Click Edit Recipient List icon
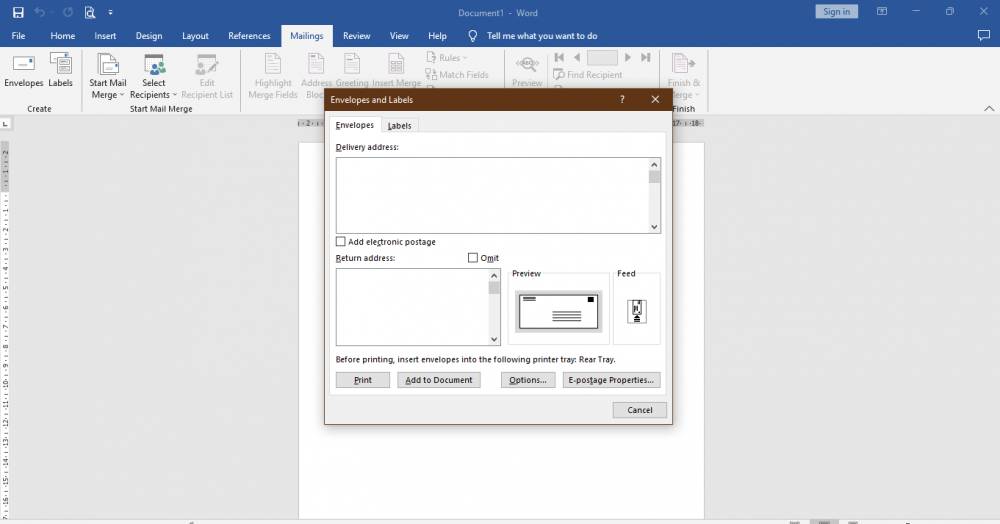 (x=207, y=76)
